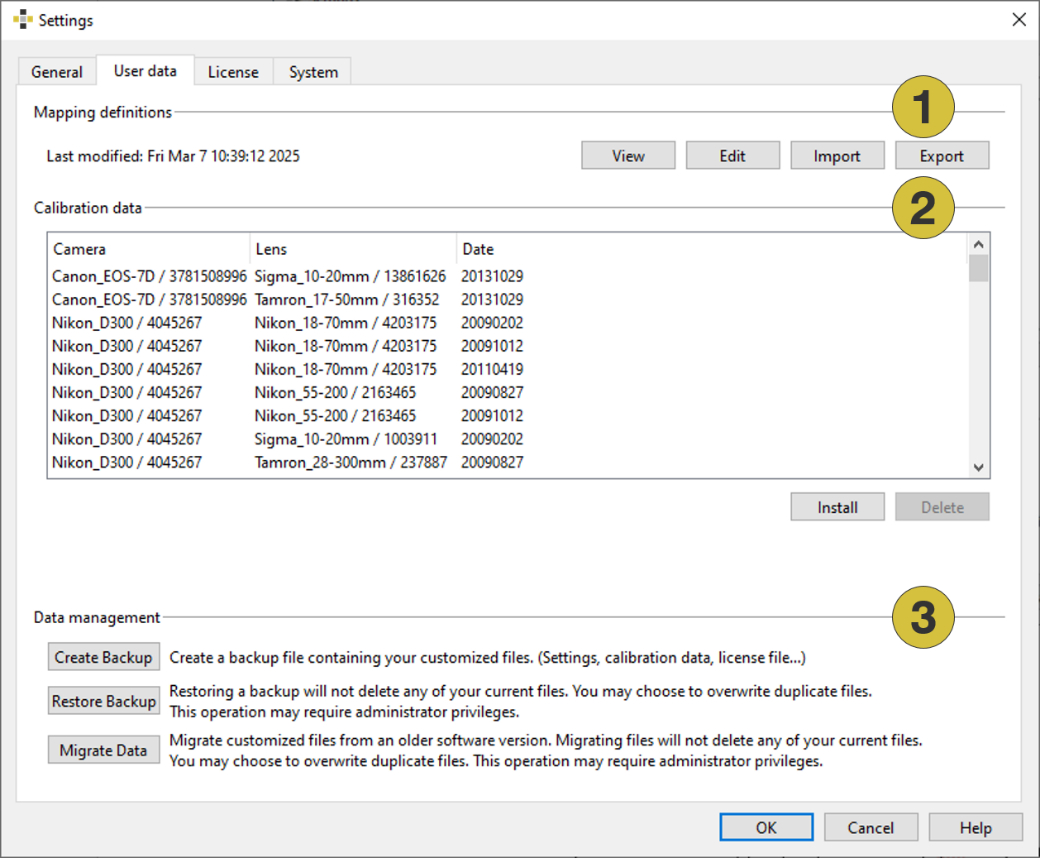The height and width of the screenshot is (858, 1040).
Task: Cancel the Settings dialog
Action: (871, 827)
